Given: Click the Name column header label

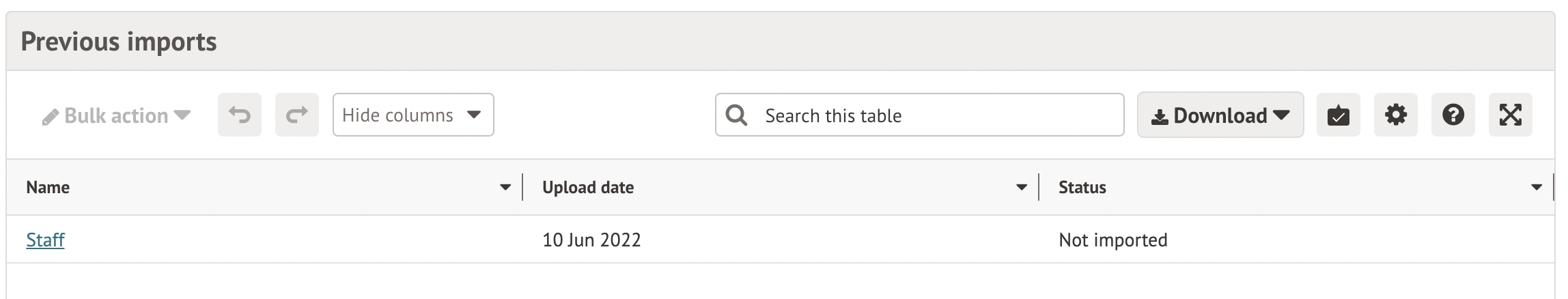Looking at the screenshot, I should 48,187.
